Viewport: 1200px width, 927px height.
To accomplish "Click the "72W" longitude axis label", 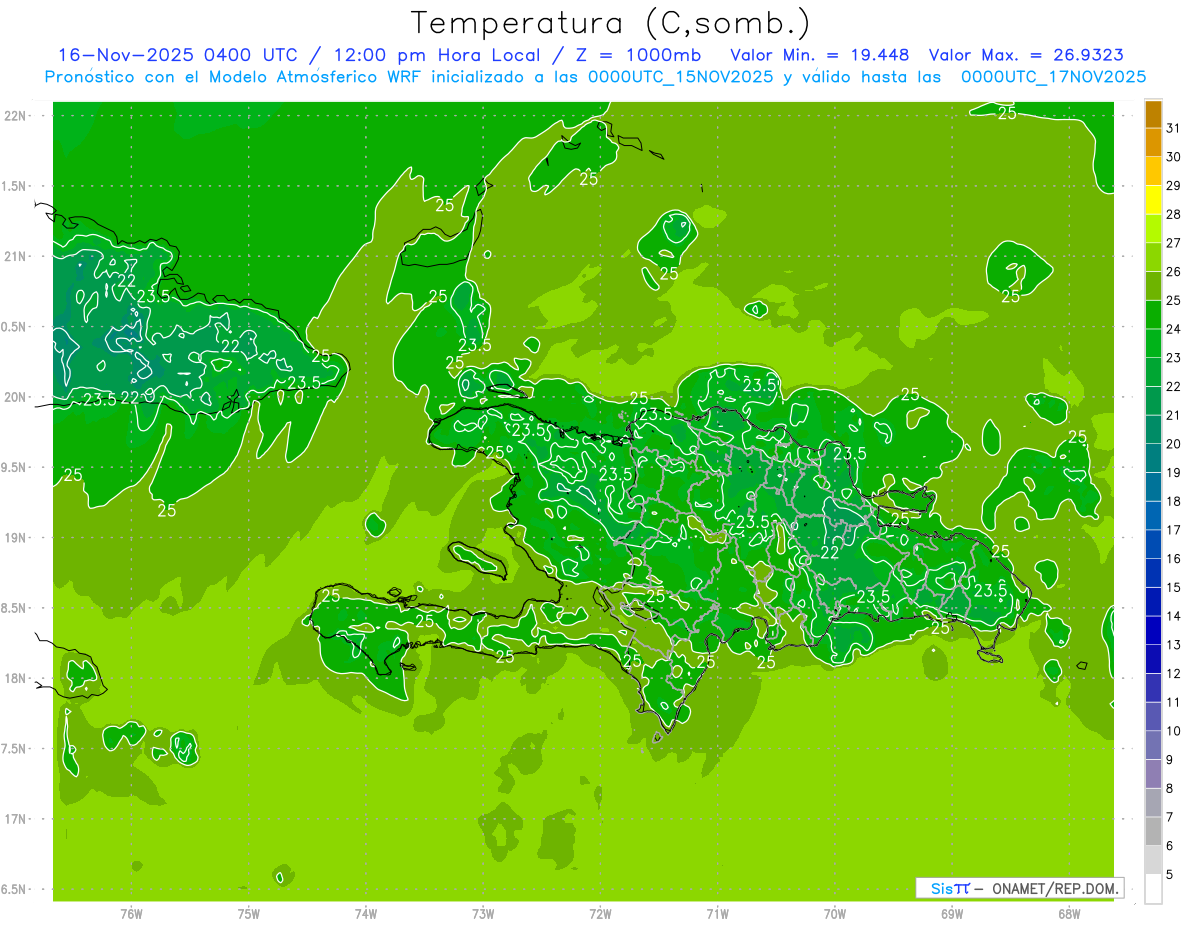I will click(600, 913).
